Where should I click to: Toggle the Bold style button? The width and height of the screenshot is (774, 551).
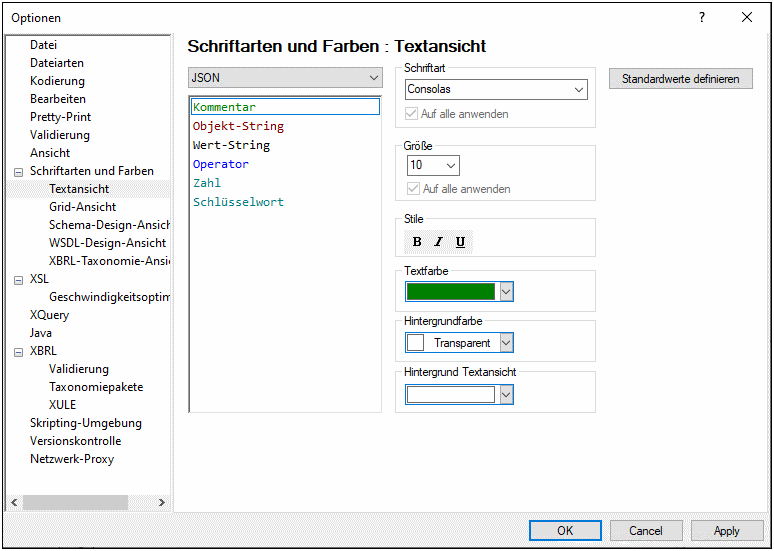tap(417, 242)
